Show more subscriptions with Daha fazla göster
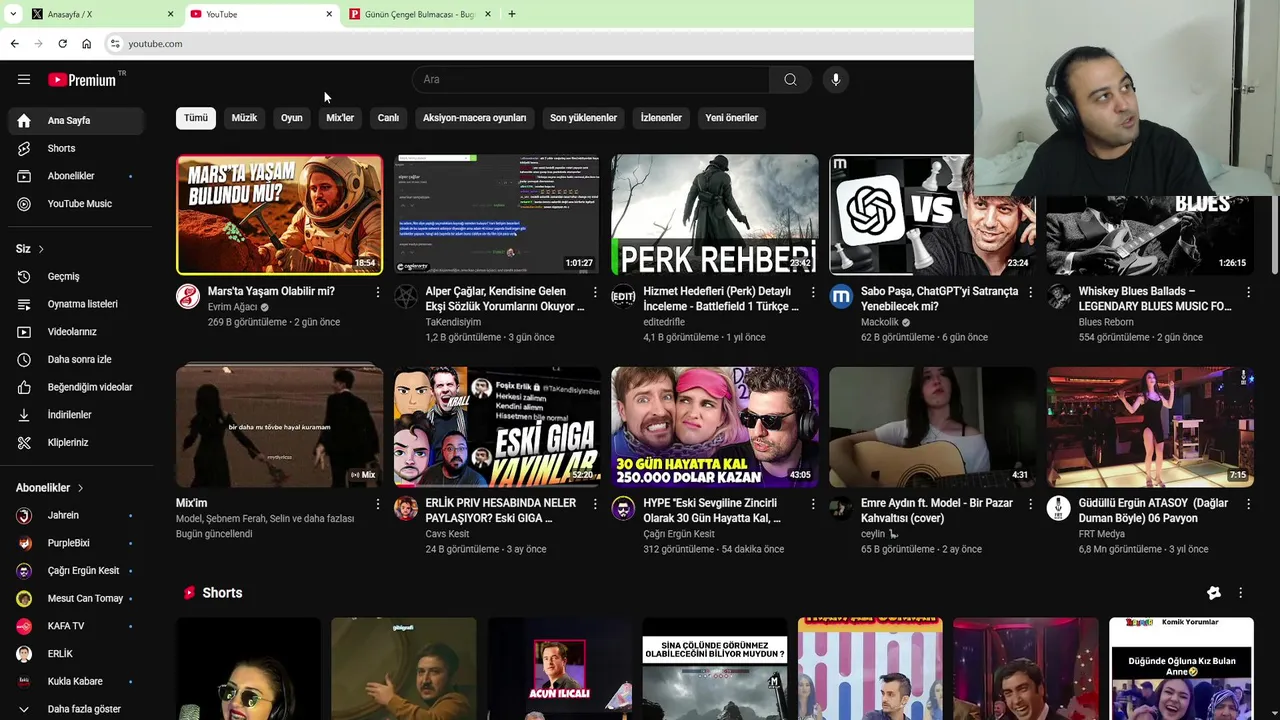 pyautogui.click(x=76, y=709)
